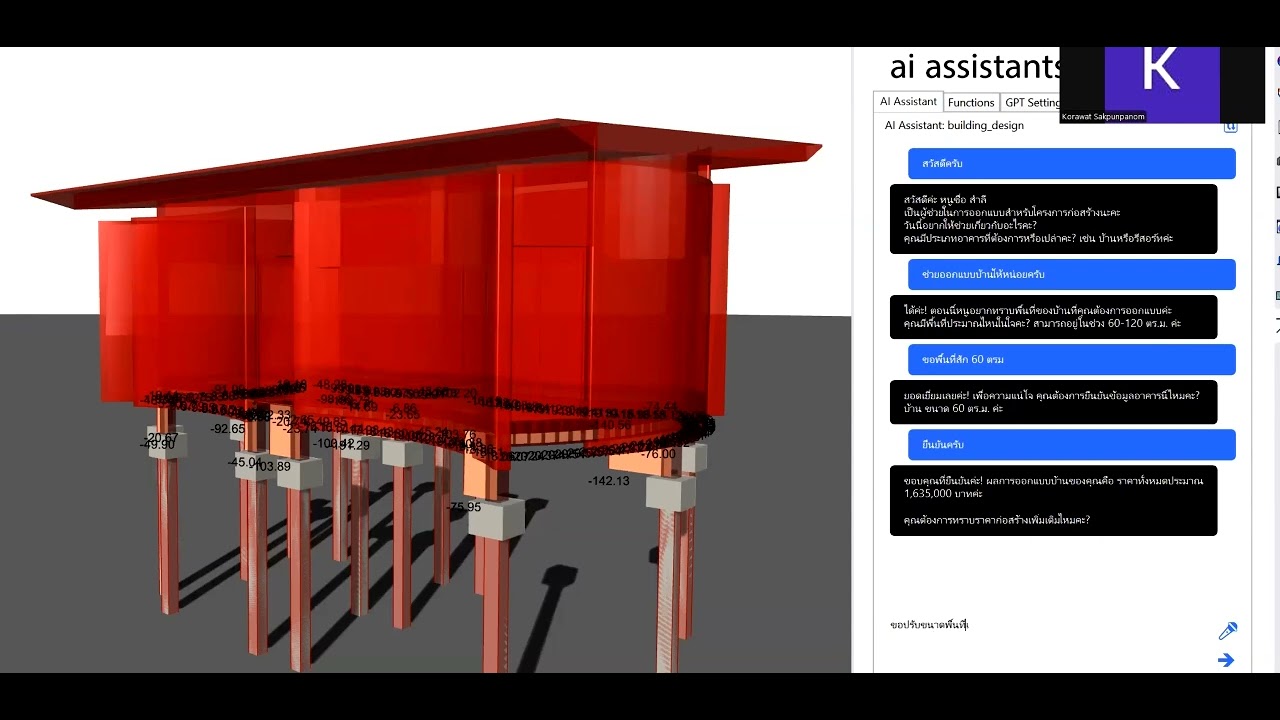Image resolution: width=1280 pixels, height=720 pixels.
Task: Click the 103.89 value label in viewport
Action: [271, 466]
